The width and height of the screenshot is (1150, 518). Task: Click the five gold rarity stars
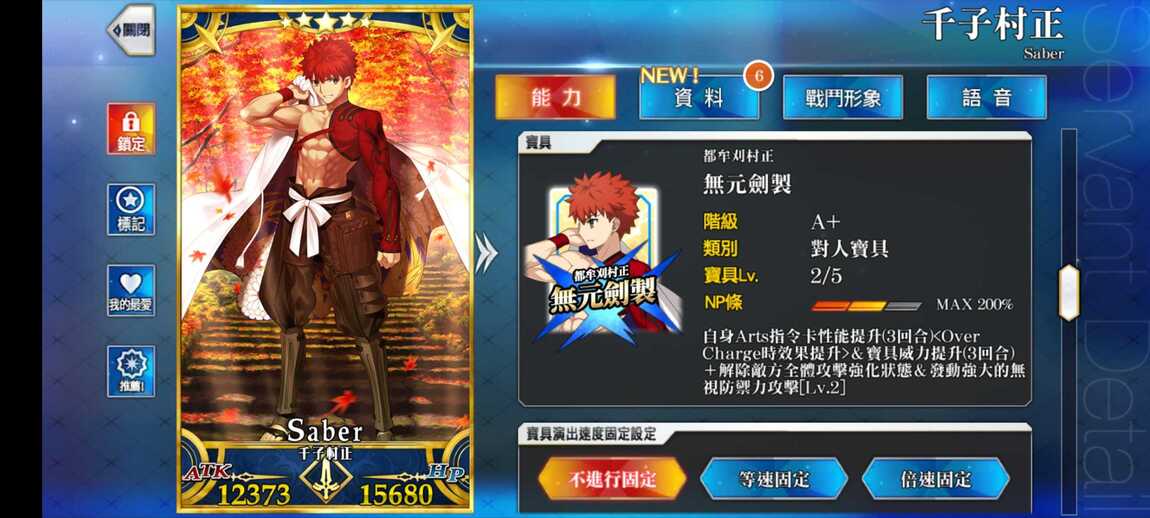[326, 21]
